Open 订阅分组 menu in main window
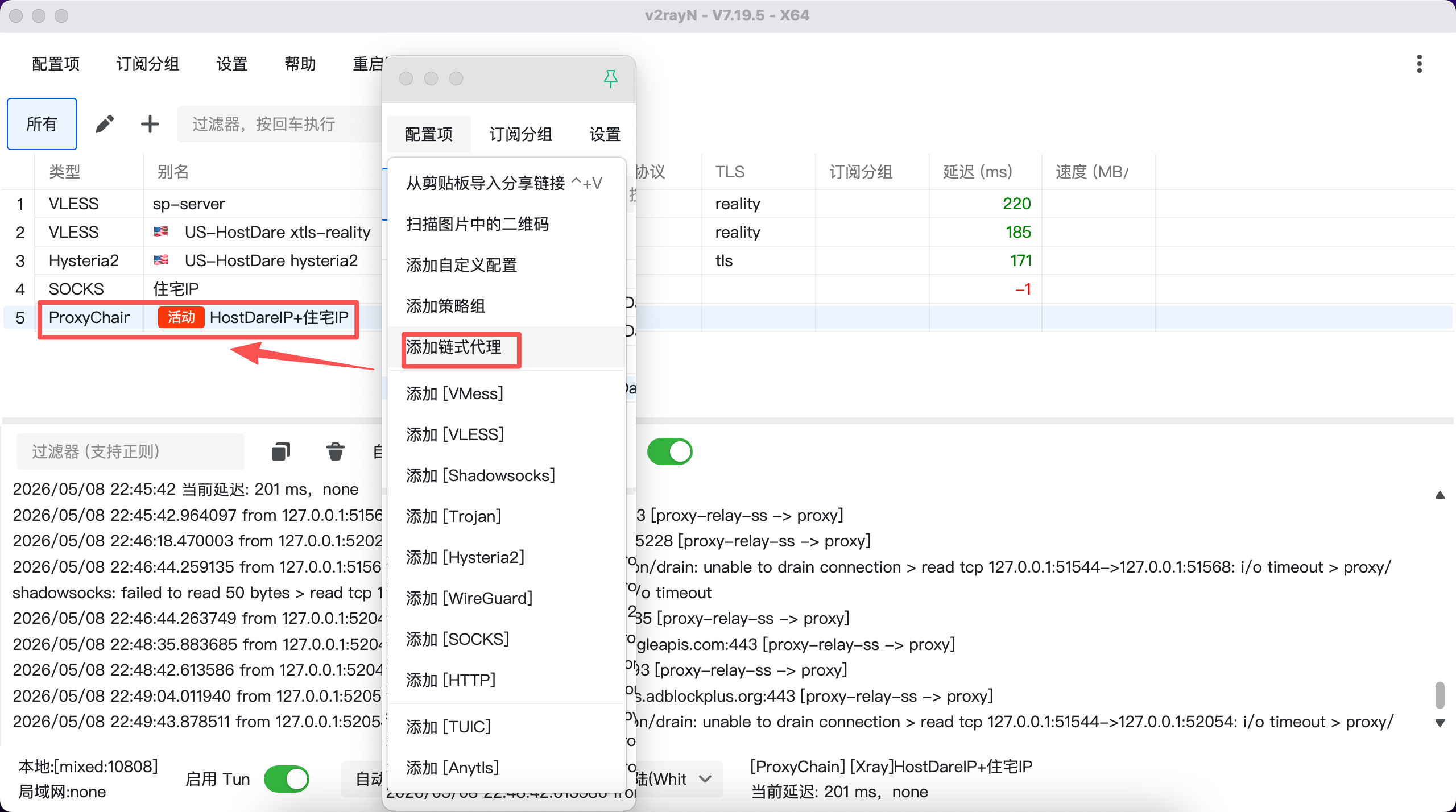Viewport: 1456px width, 812px height. click(148, 64)
